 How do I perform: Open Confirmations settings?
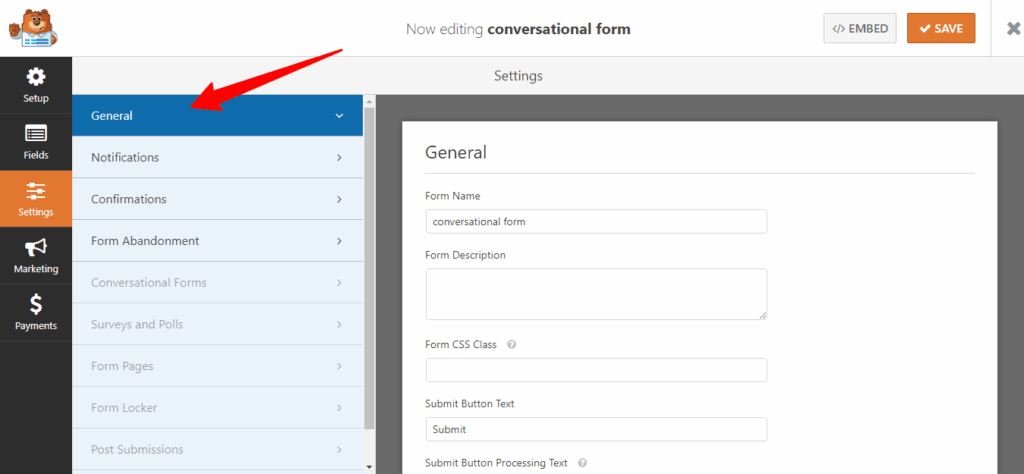[x=217, y=199]
